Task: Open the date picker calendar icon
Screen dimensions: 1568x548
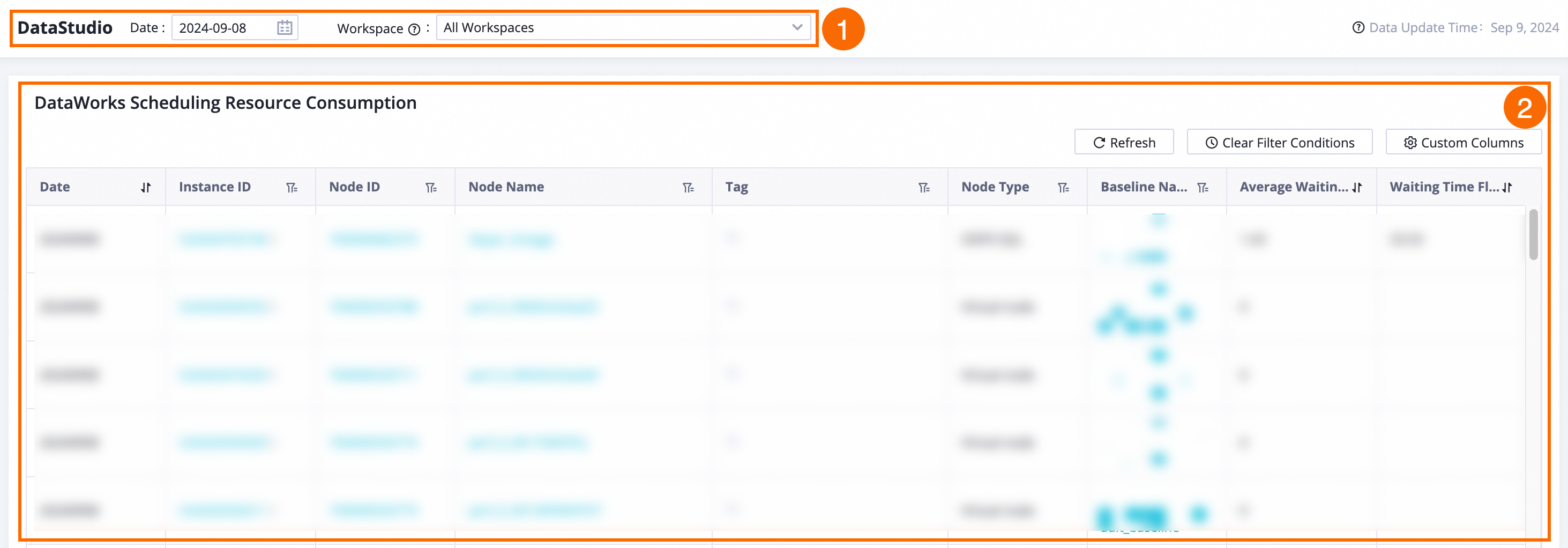Action: pyautogui.click(x=284, y=28)
